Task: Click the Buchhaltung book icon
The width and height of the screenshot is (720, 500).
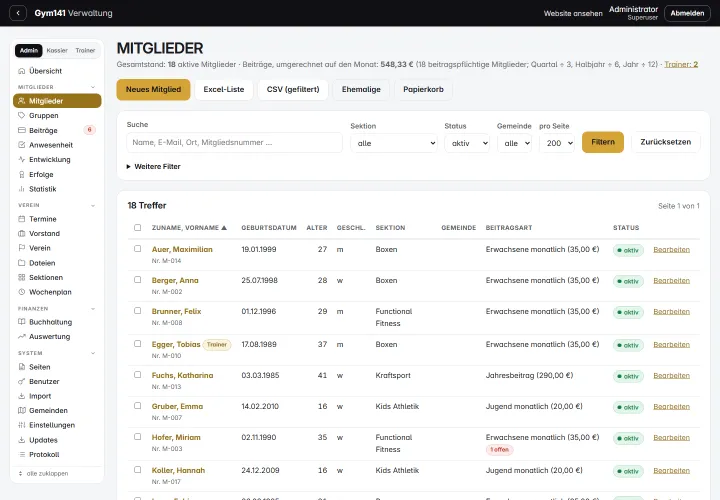Action: [x=21, y=322]
